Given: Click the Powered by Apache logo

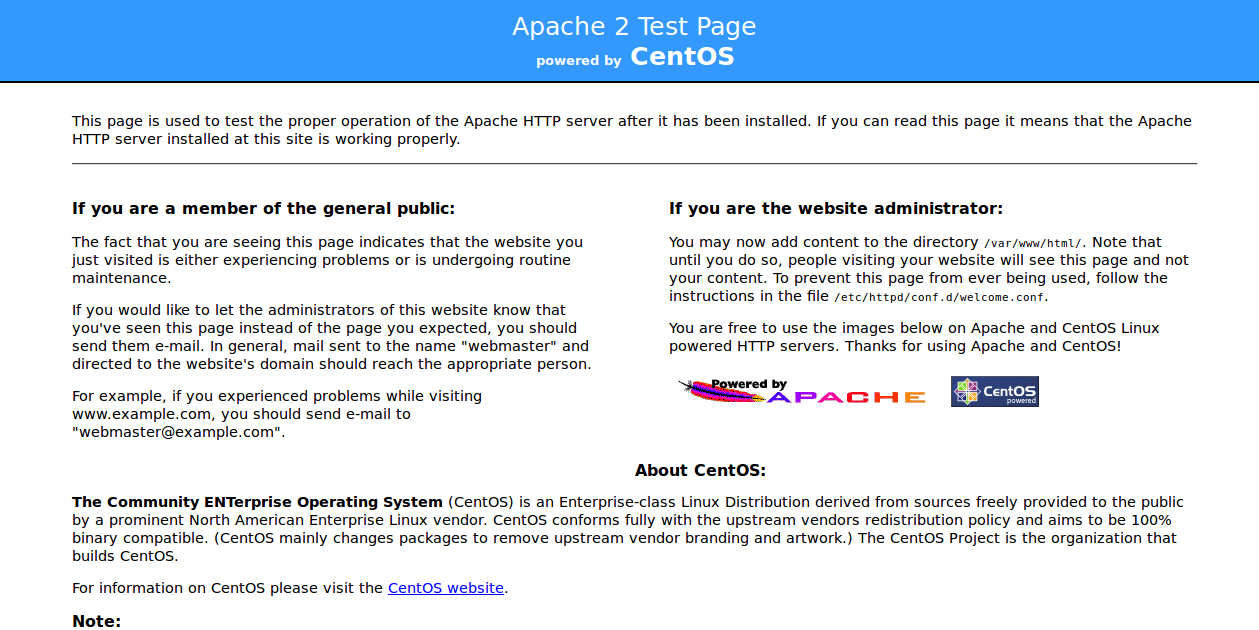Looking at the screenshot, I should click(x=802, y=391).
